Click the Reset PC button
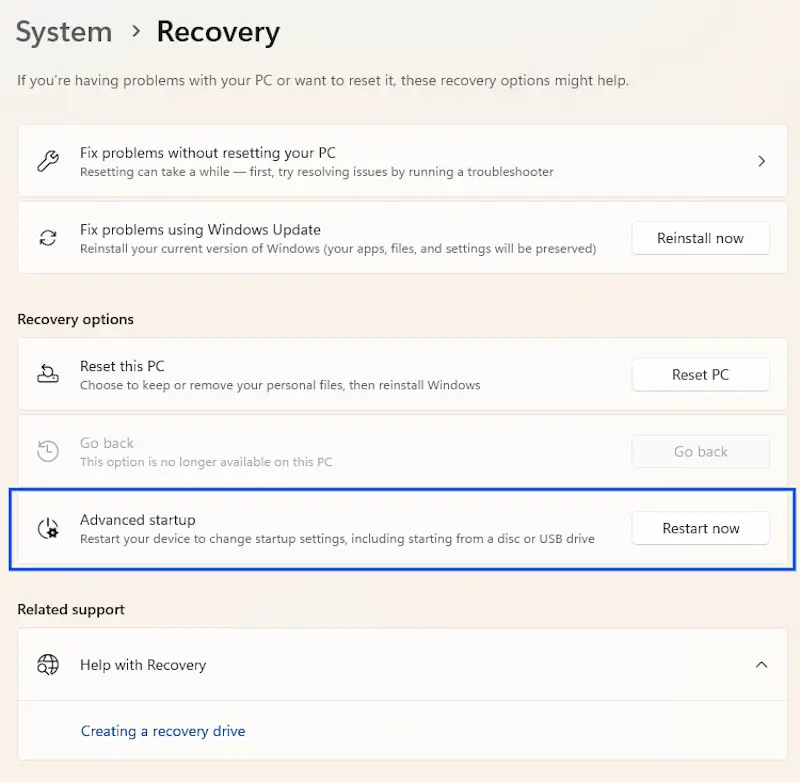This screenshot has width=800, height=782. coord(700,374)
